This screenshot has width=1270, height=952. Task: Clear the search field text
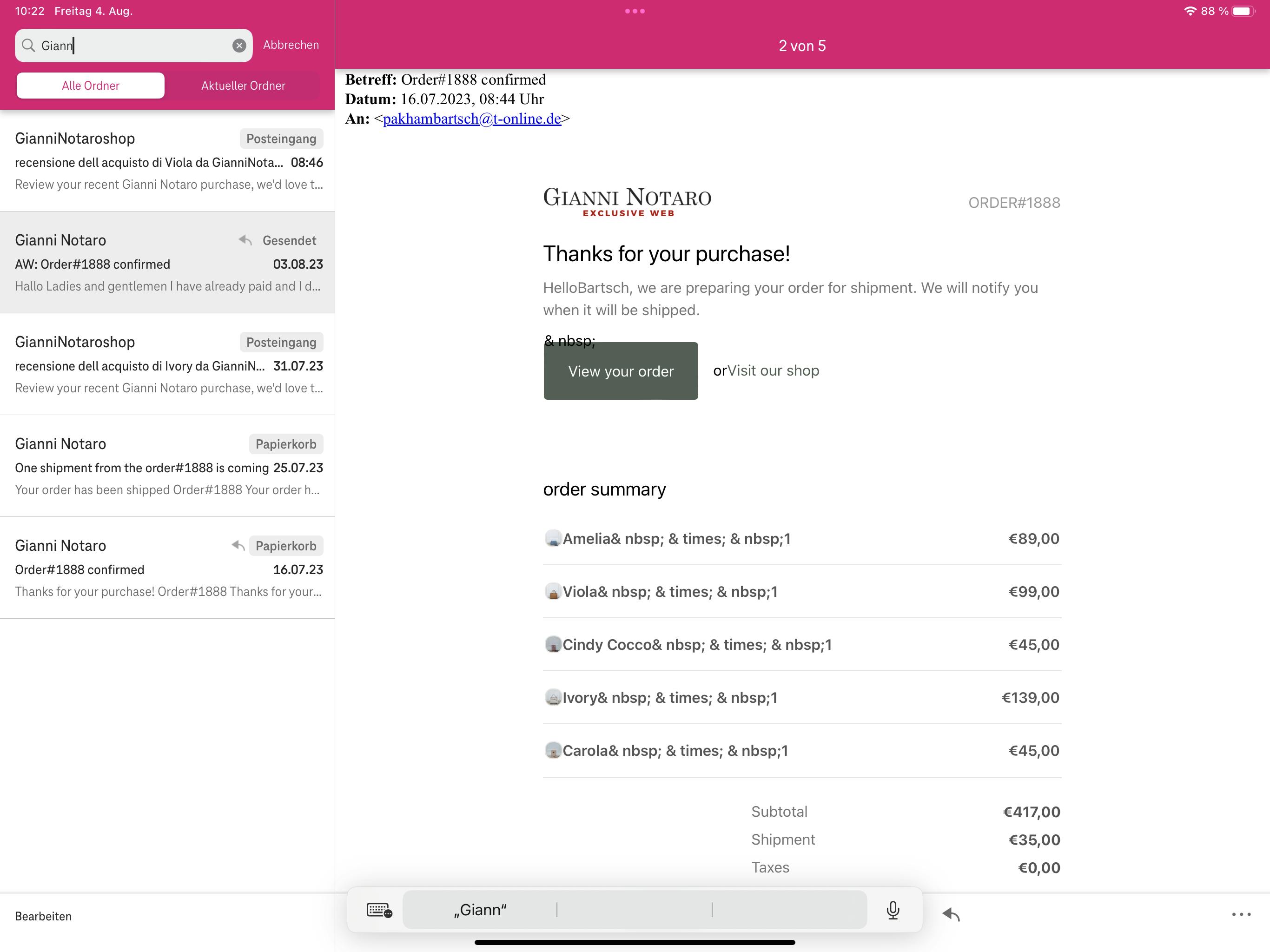239,46
